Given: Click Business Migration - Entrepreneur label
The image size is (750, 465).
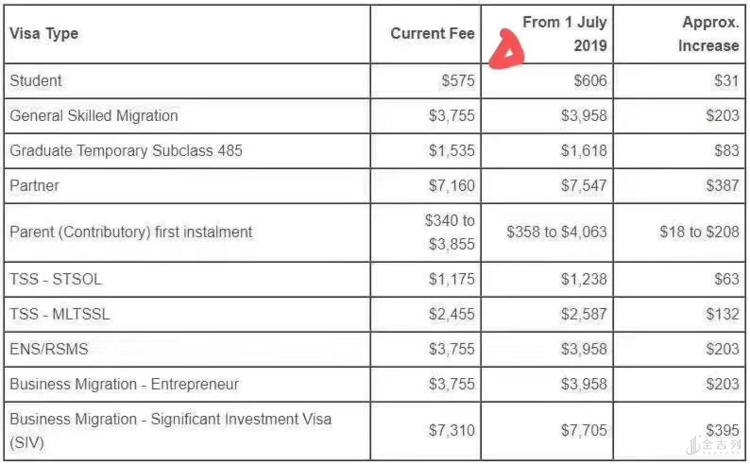Looking at the screenshot, I should (124, 384).
